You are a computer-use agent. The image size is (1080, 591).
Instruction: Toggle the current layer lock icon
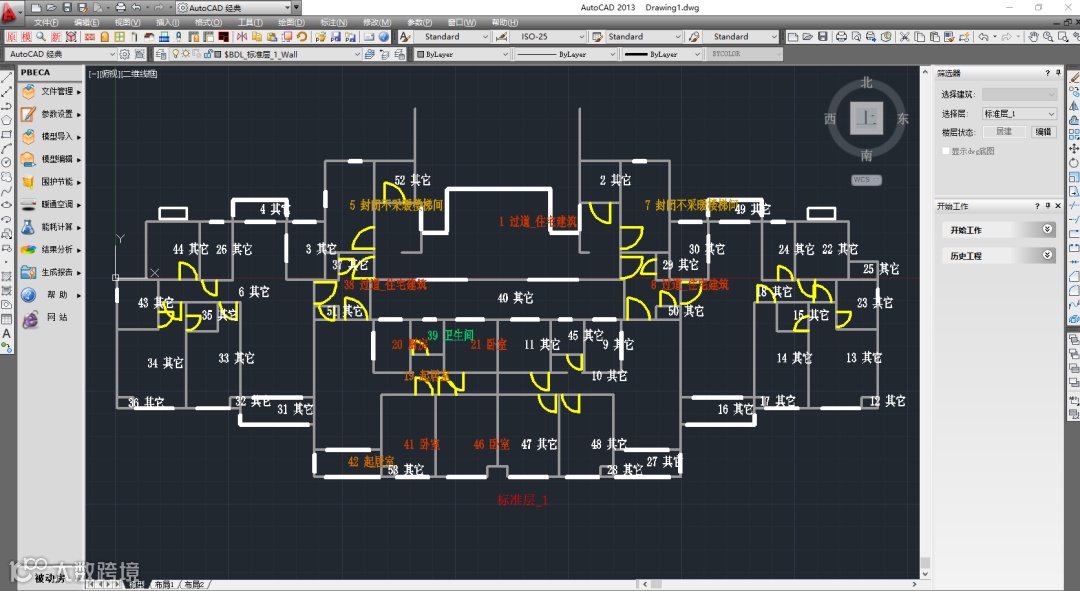coord(207,54)
